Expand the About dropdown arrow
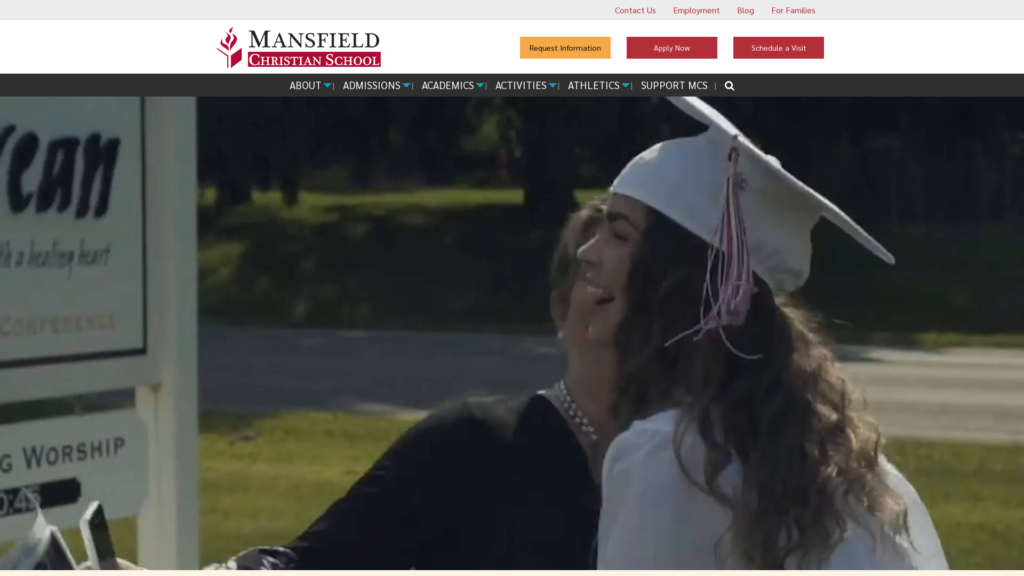 tap(327, 86)
